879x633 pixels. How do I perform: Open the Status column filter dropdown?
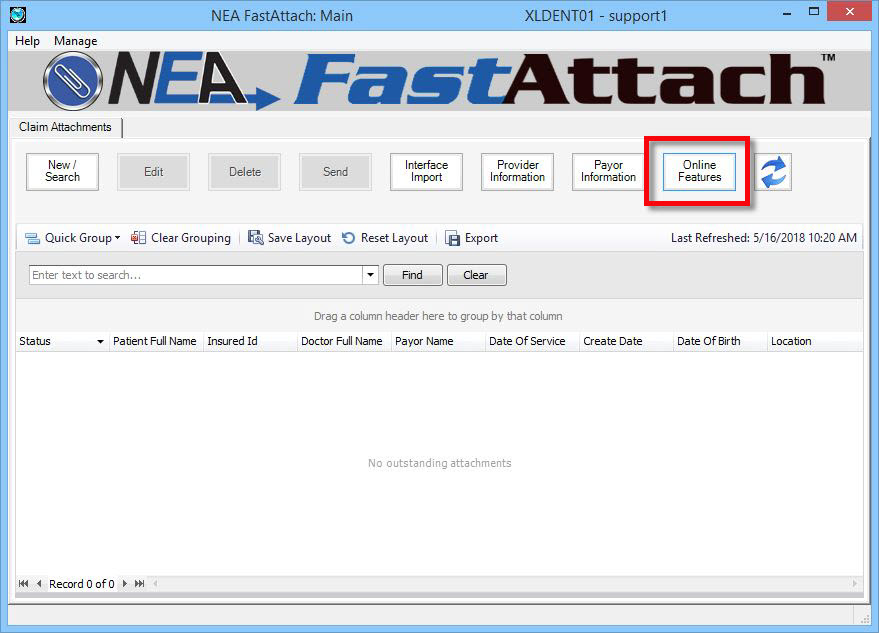point(100,342)
